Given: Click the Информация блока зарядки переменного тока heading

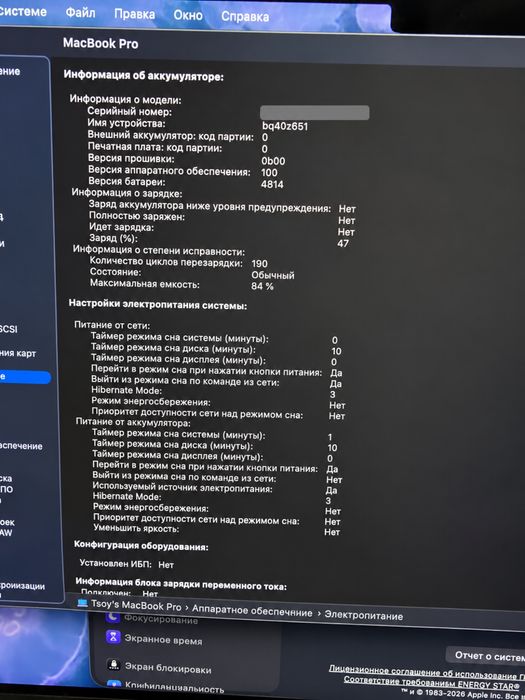Looking at the screenshot, I should (x=181, y=584).
